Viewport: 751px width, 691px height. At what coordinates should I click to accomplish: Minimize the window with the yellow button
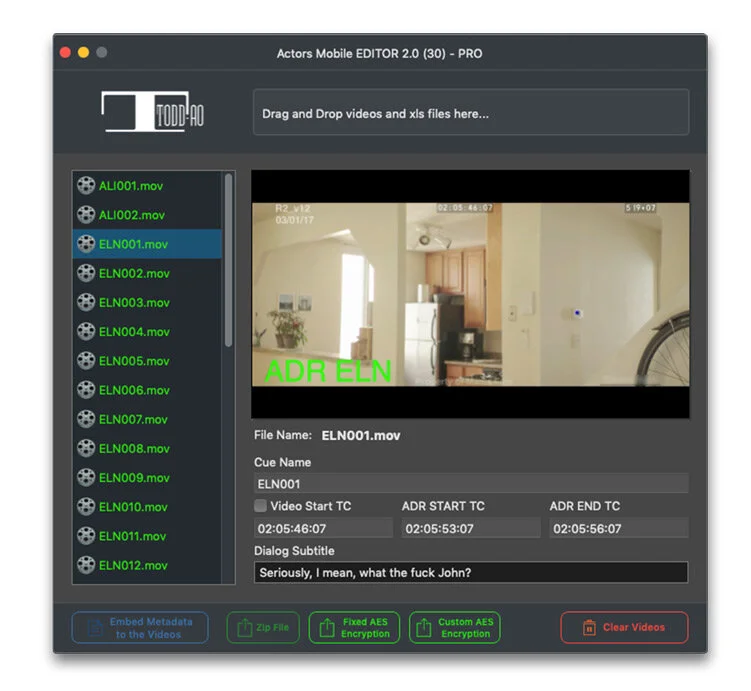pyautogui.click(x=83, y=53)
